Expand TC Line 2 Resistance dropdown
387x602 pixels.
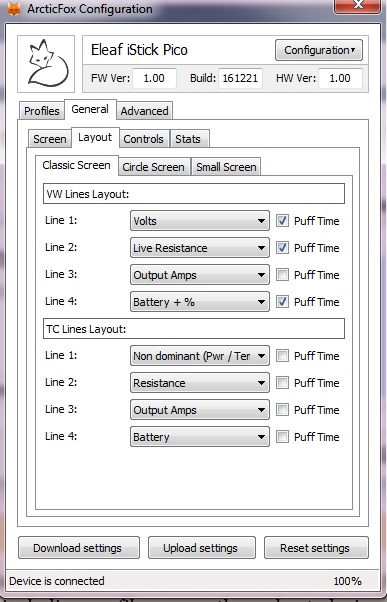(200, 383)
